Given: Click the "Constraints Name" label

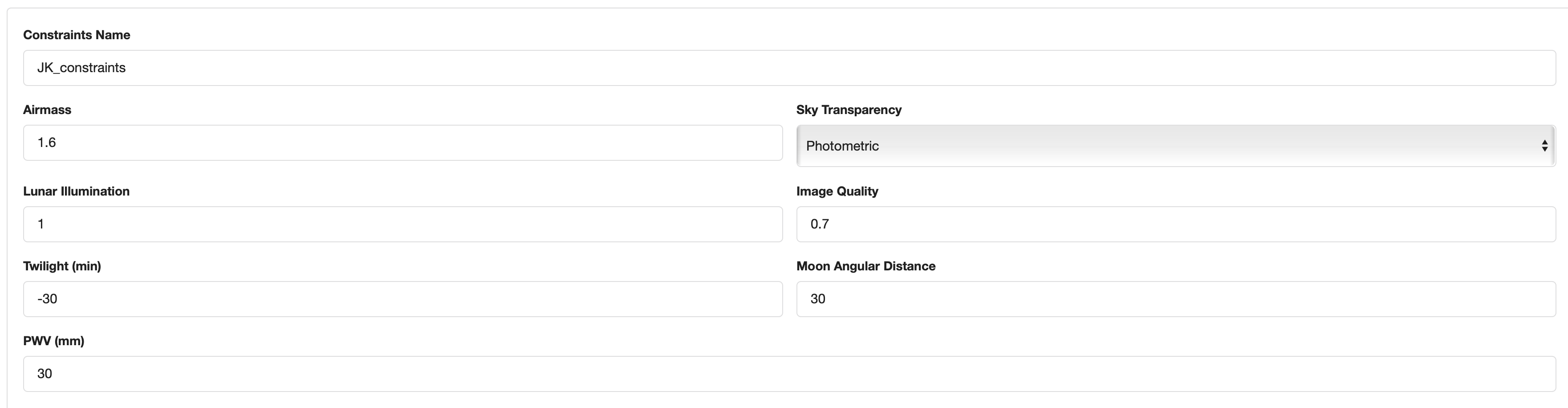Looking at the screenshot, I should click(77, 35).
